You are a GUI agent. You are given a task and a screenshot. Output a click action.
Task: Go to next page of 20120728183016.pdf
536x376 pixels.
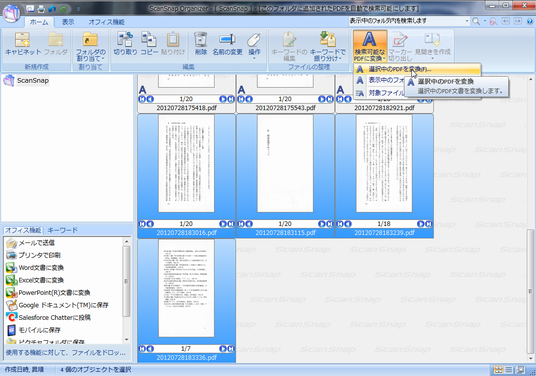coord(223,224)
